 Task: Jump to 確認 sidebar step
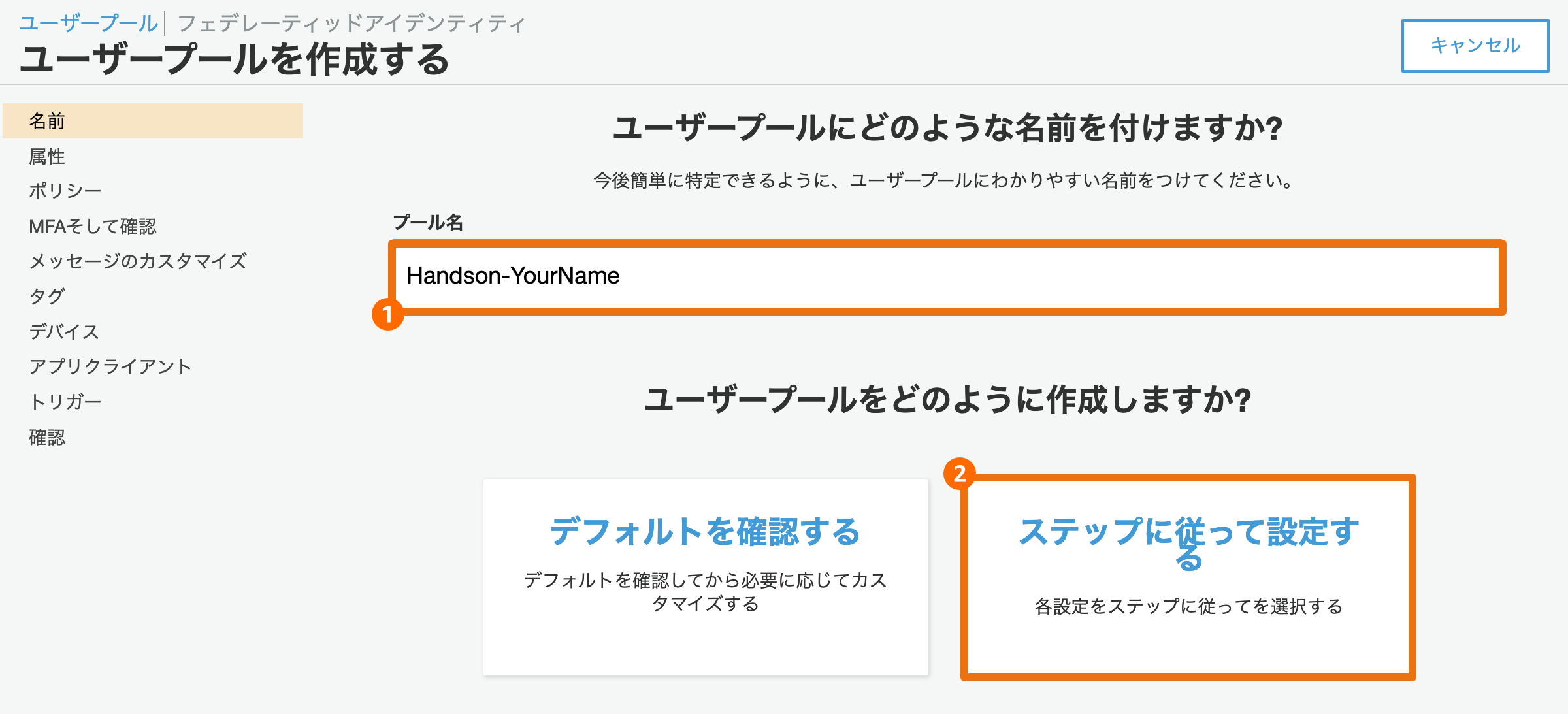point(47,437)
